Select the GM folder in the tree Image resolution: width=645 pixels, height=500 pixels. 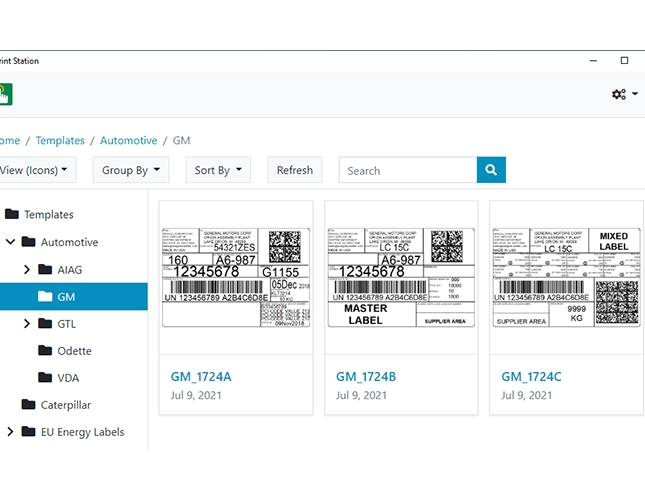(67, 297)
